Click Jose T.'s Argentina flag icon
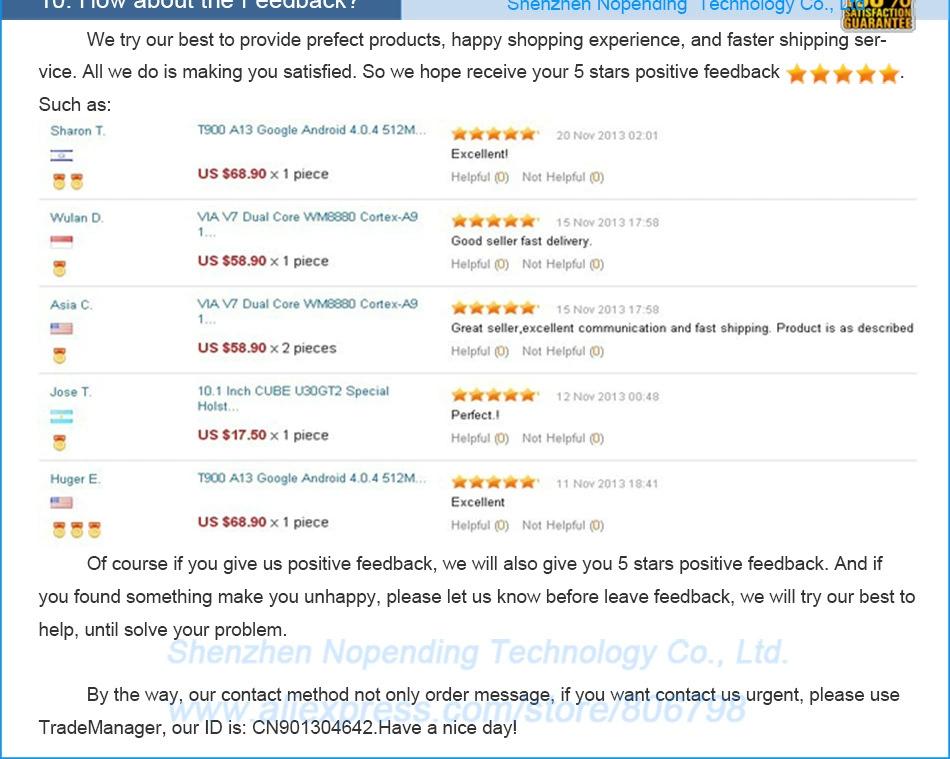The image size is (950, 759). click(x=61, y=416)
